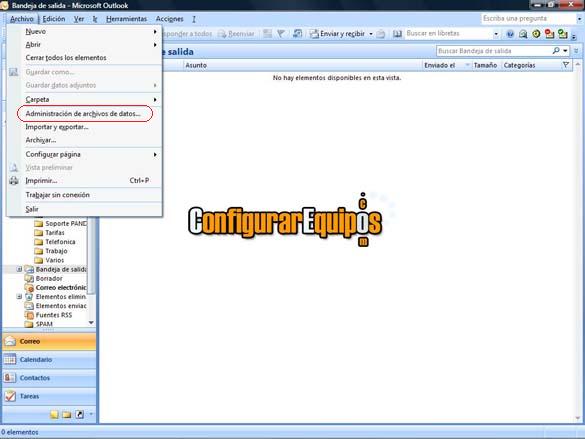This screenshot has height=439, width=585.
Task: Select the Varios folder
Action: click(x=49, y=260)
